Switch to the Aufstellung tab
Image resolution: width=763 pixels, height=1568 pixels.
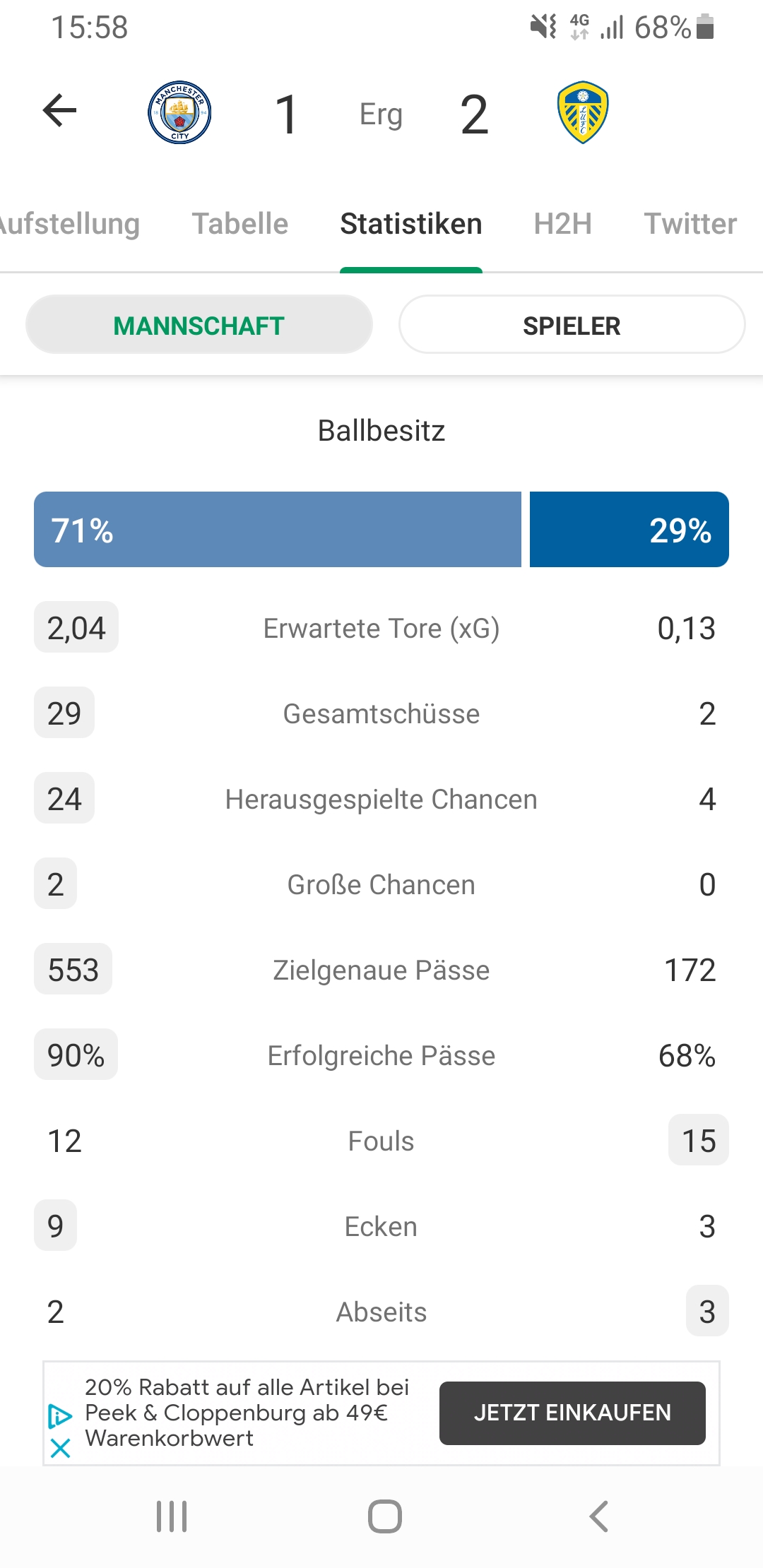[x=69, y=224]
